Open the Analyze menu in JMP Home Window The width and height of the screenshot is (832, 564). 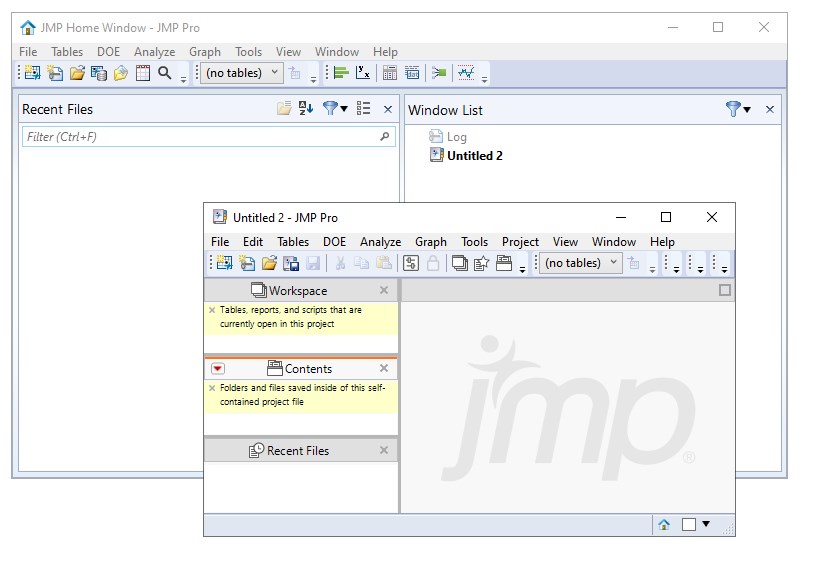coord(154,51)
